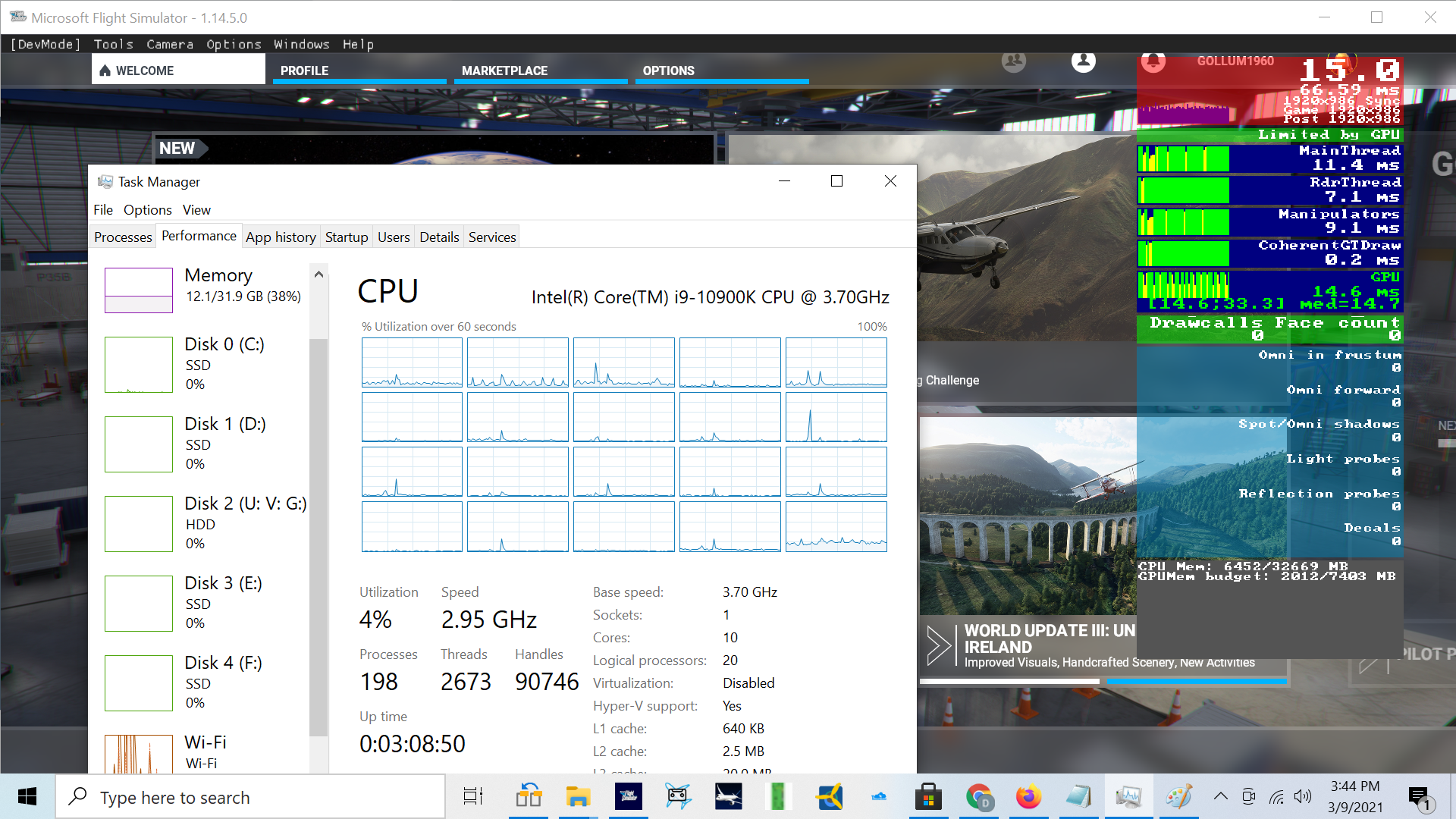Open the Camera menu

point(170,44)
